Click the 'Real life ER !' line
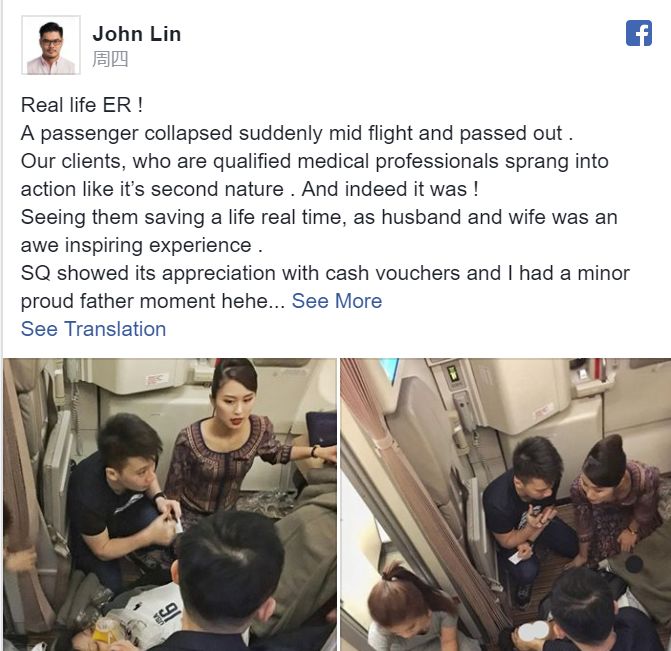671x651 pixels. (x=82, y=105)
